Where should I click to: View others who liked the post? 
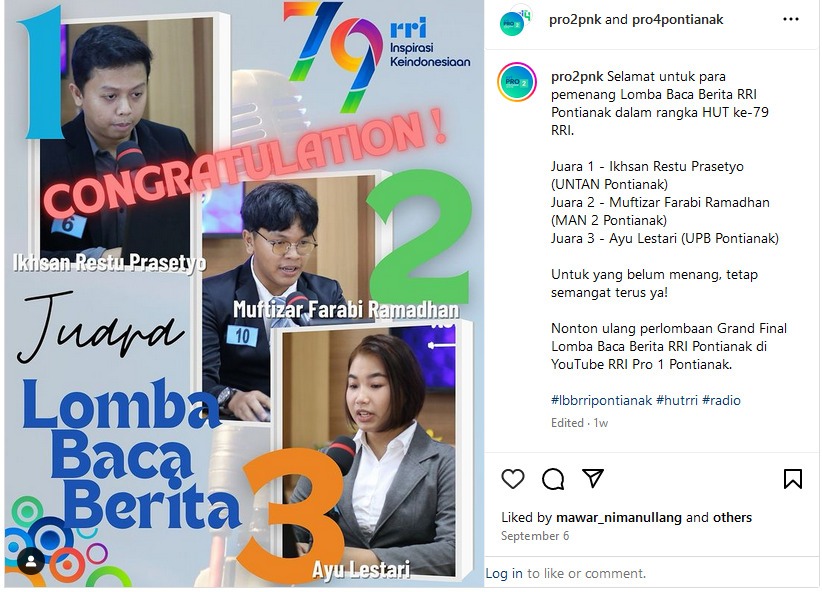tap(732, 518)
